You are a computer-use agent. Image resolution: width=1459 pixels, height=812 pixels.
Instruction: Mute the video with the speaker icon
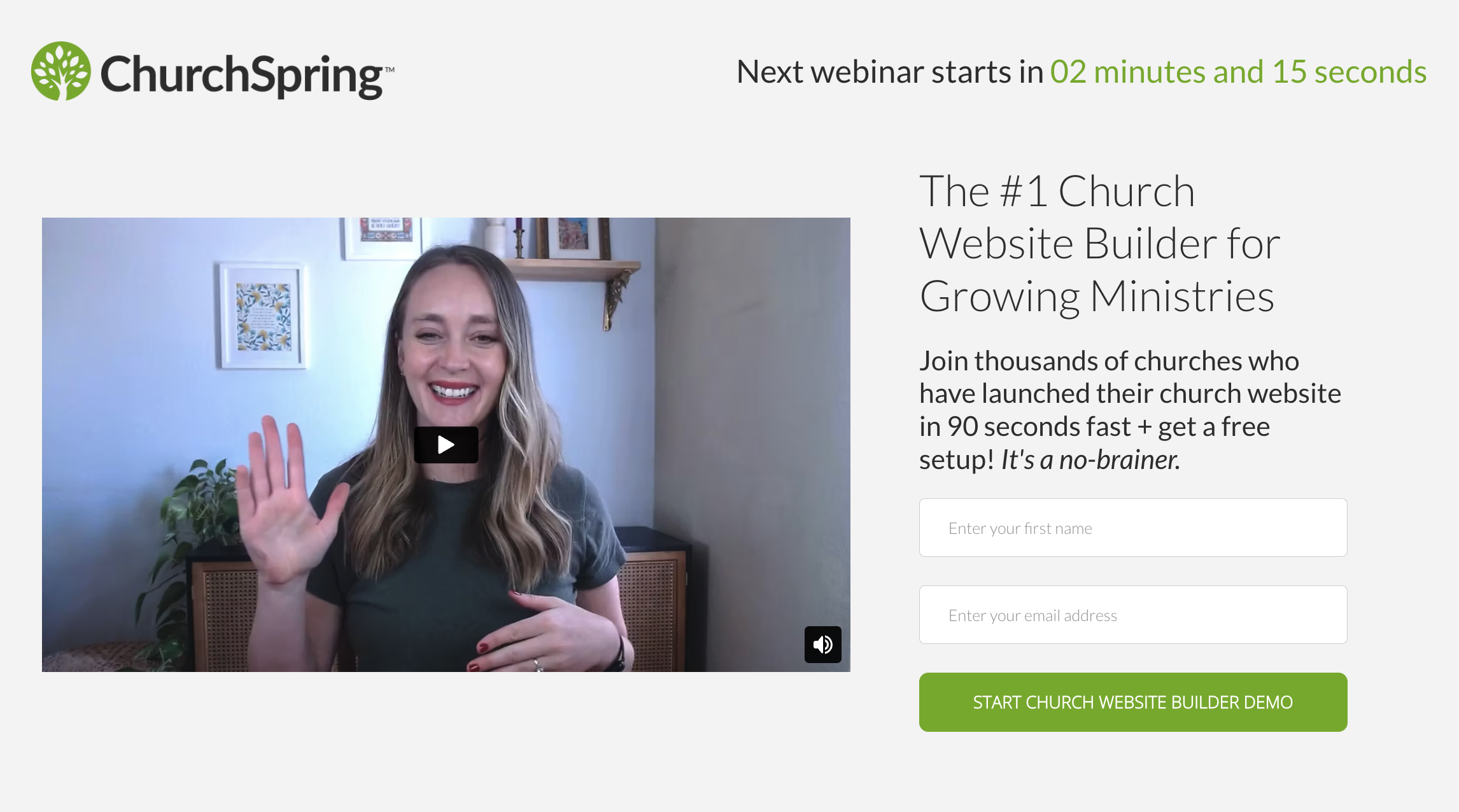point(822,645)
